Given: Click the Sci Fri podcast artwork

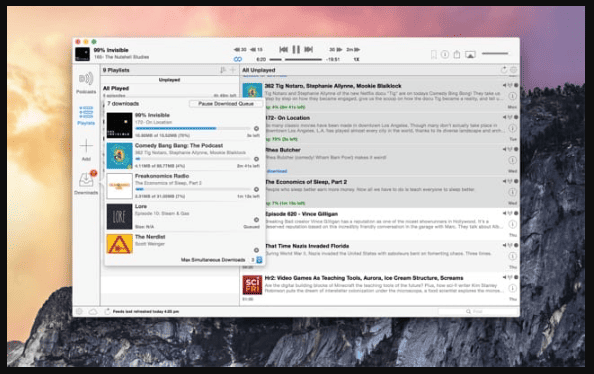Looking at the screenshot, I should pos(252,285).
